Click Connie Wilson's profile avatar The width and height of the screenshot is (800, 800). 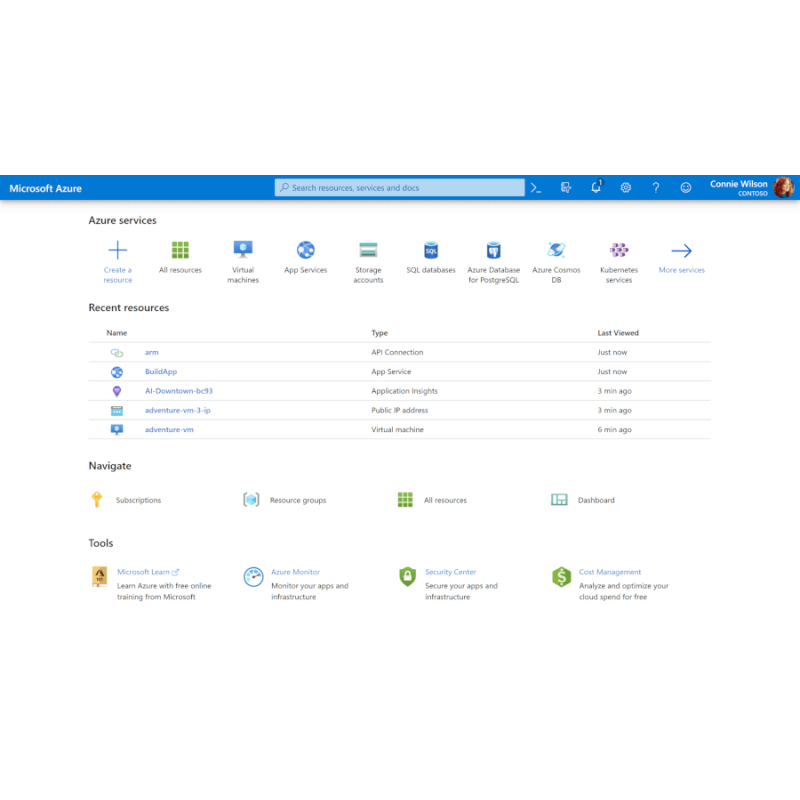(784, 187)
